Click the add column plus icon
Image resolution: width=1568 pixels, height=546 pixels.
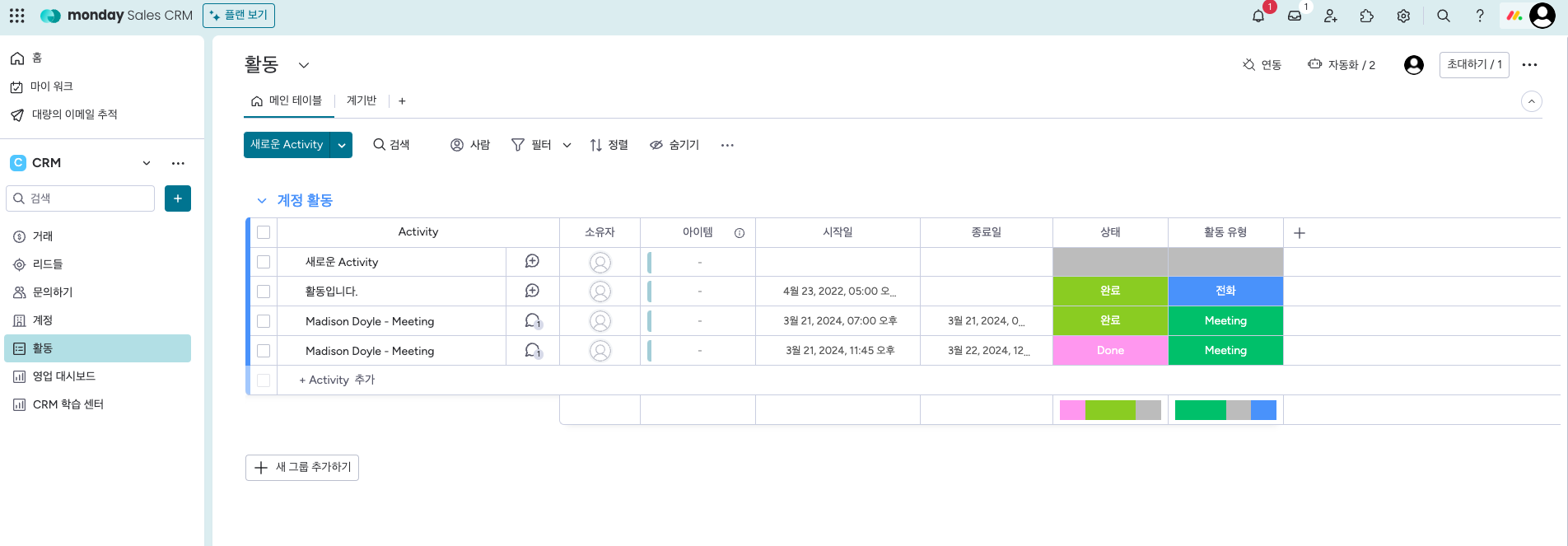pos(1300,233)
